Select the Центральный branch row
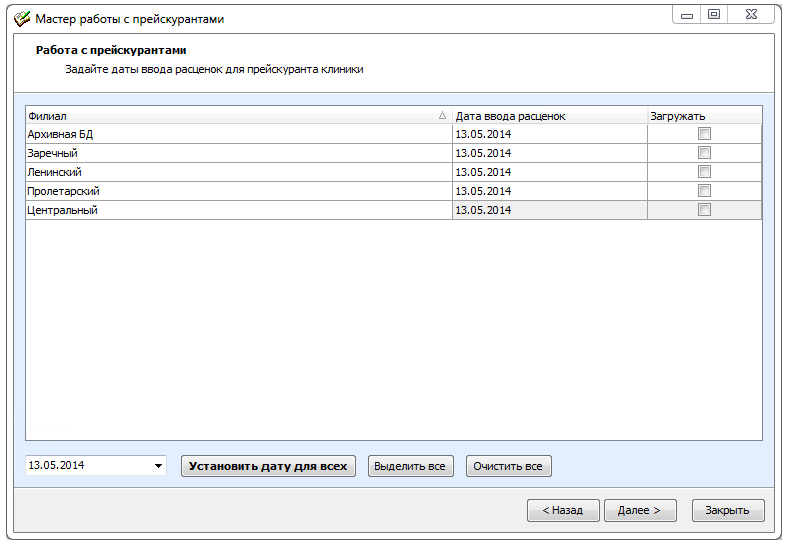 coord(238,210)
